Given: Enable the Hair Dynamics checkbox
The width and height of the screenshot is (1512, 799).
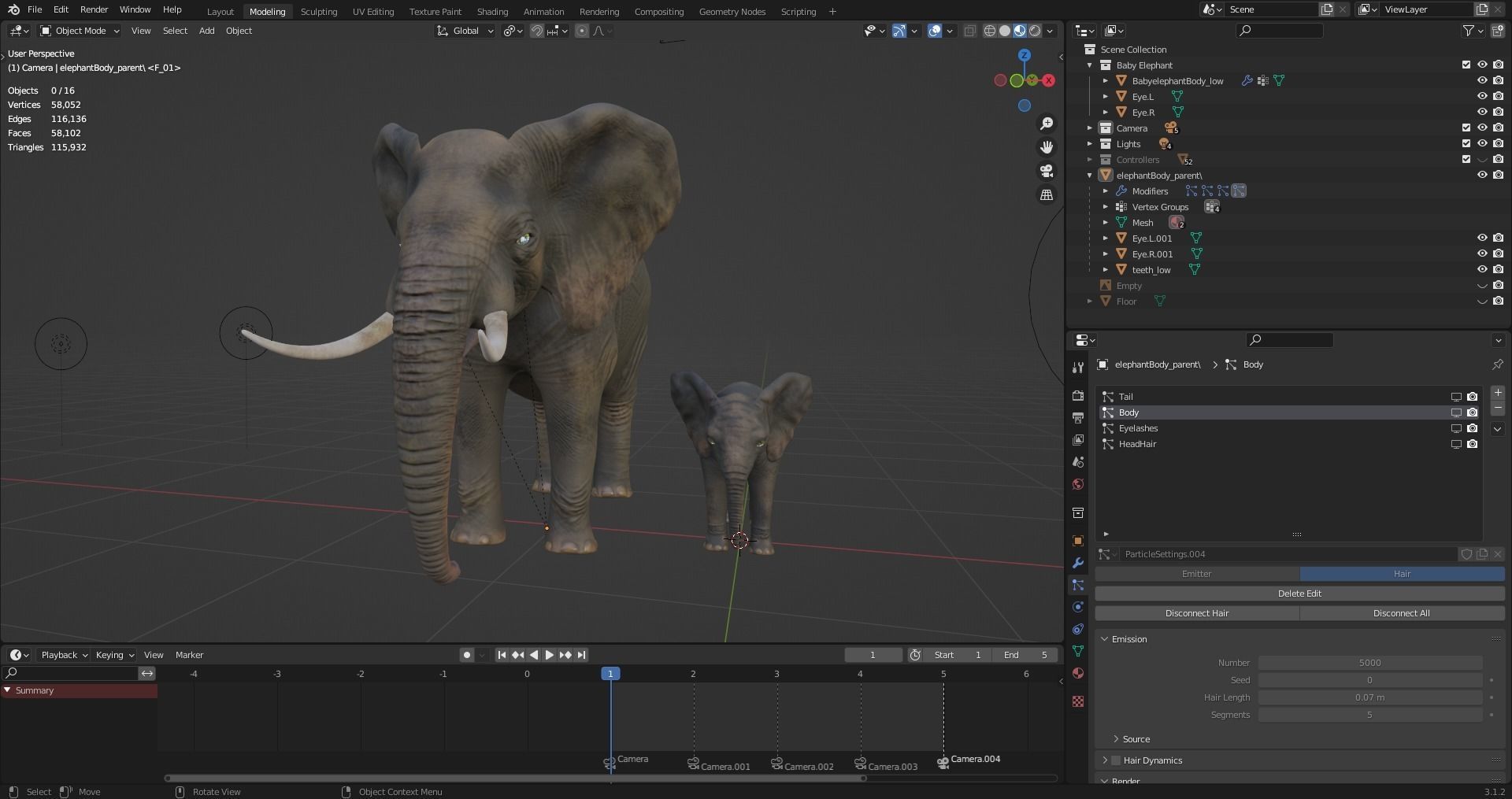Looking at the screenshot, I should click(1116, 760).
